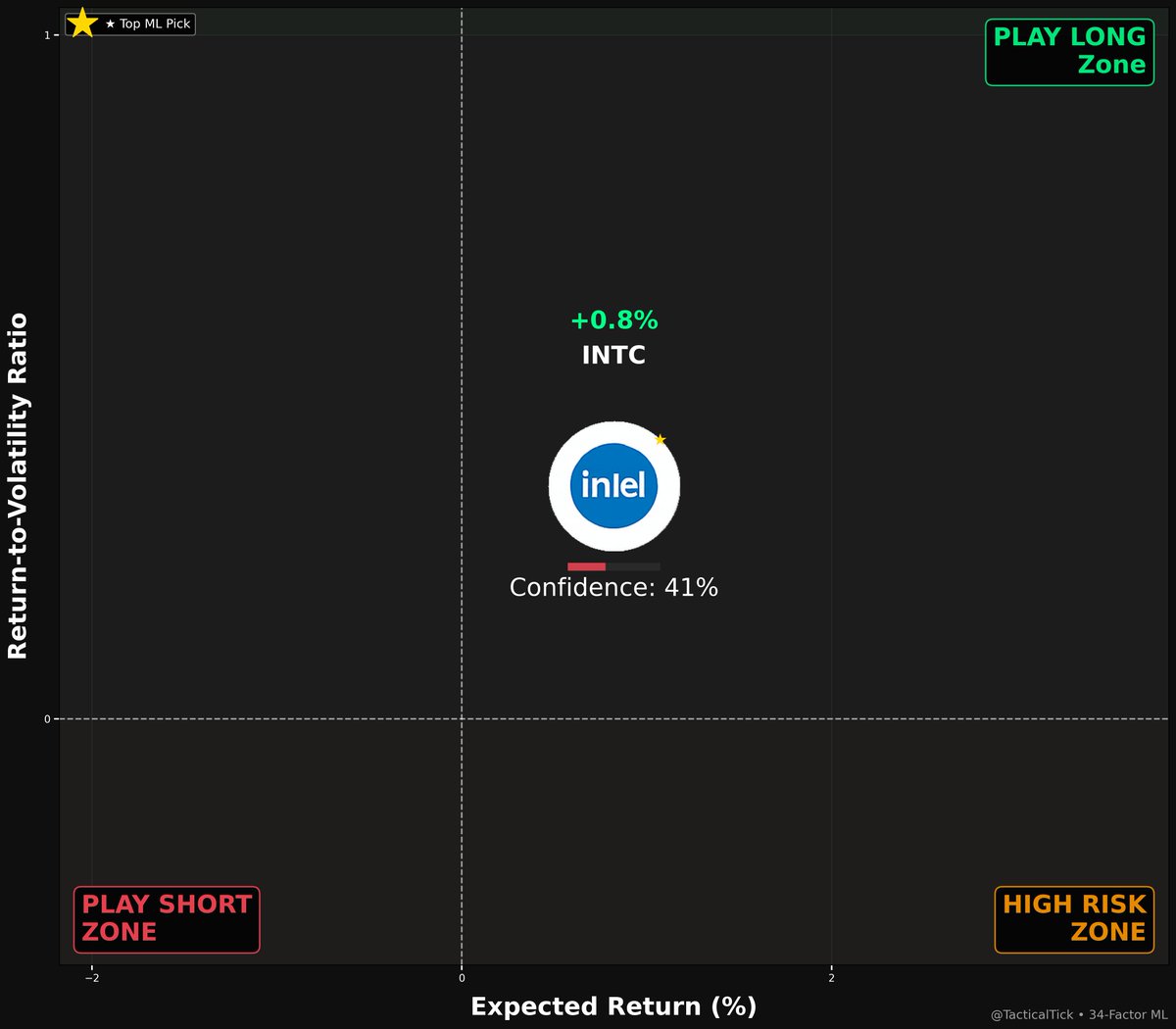
Task: Click the large gold star in the legend
Action: tap(82, 23)
